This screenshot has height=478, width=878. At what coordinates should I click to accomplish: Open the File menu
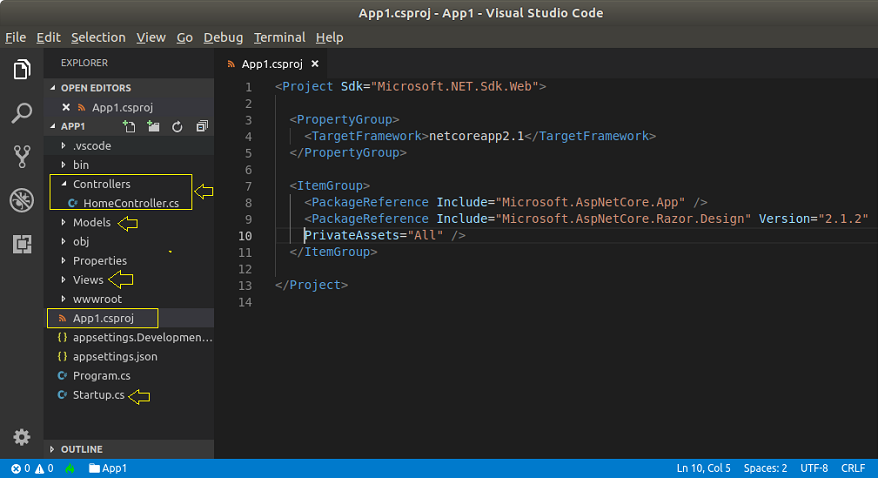point(16,38)
